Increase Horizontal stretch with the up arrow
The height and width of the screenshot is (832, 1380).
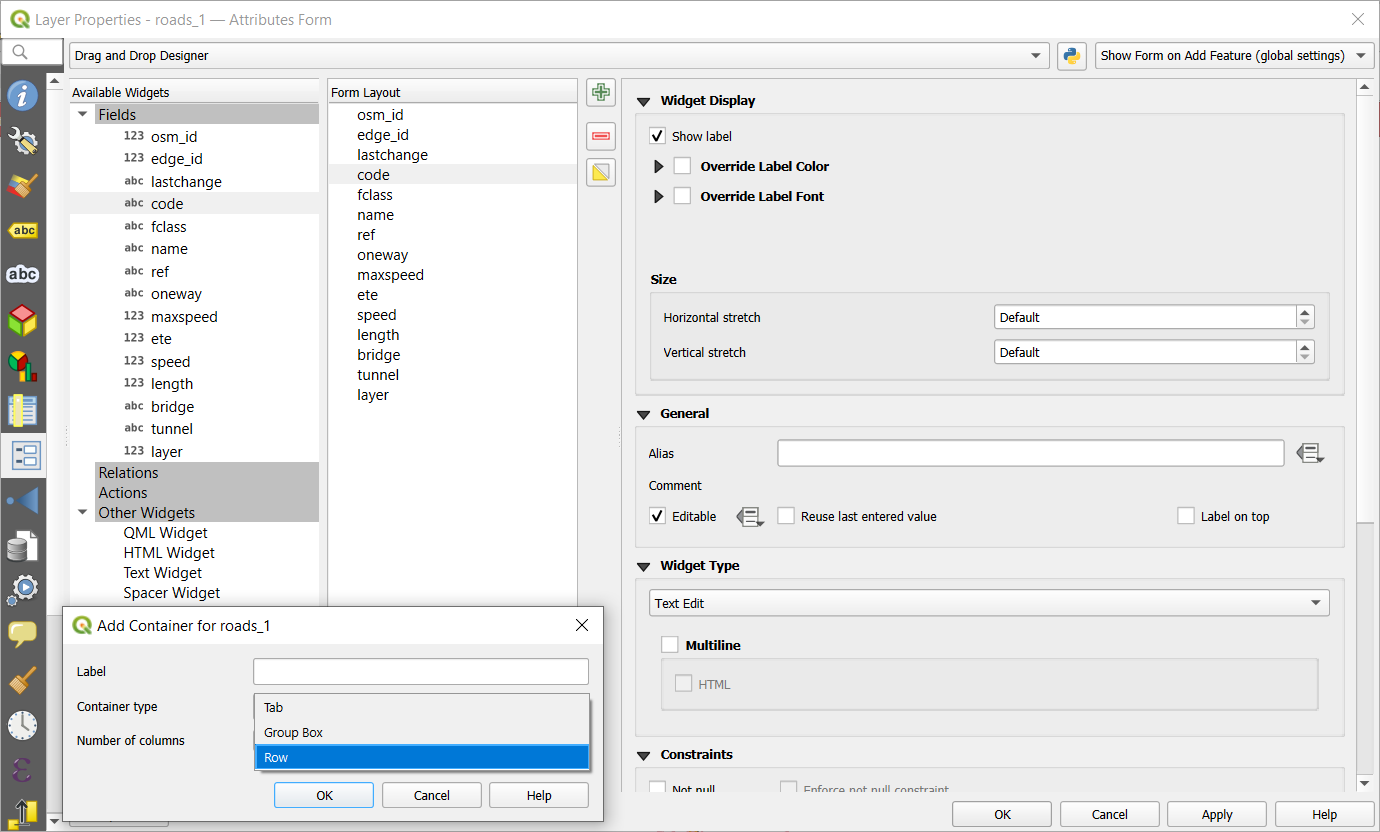tap(1305, 311)
